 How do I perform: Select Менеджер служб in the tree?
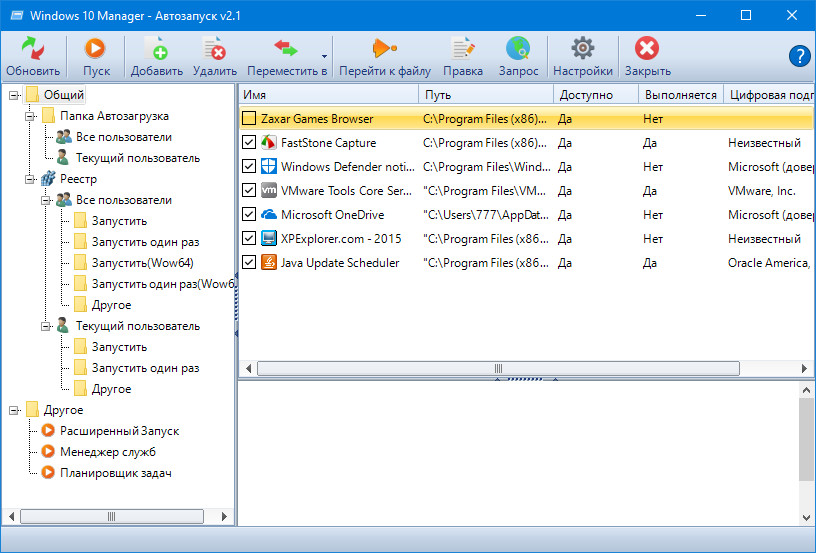tap(108, 452)
